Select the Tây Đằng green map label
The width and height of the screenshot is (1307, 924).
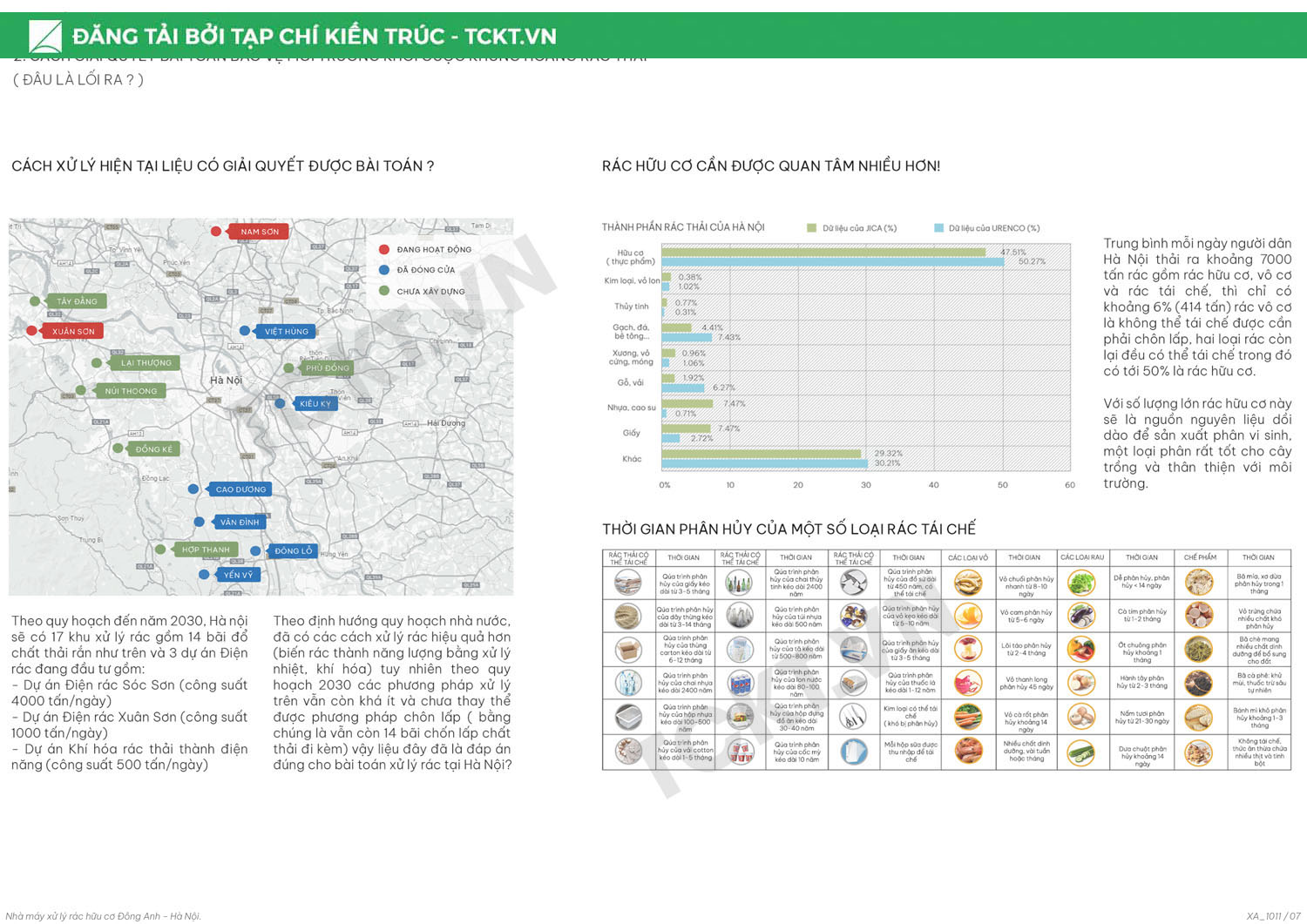coord(77,301)
